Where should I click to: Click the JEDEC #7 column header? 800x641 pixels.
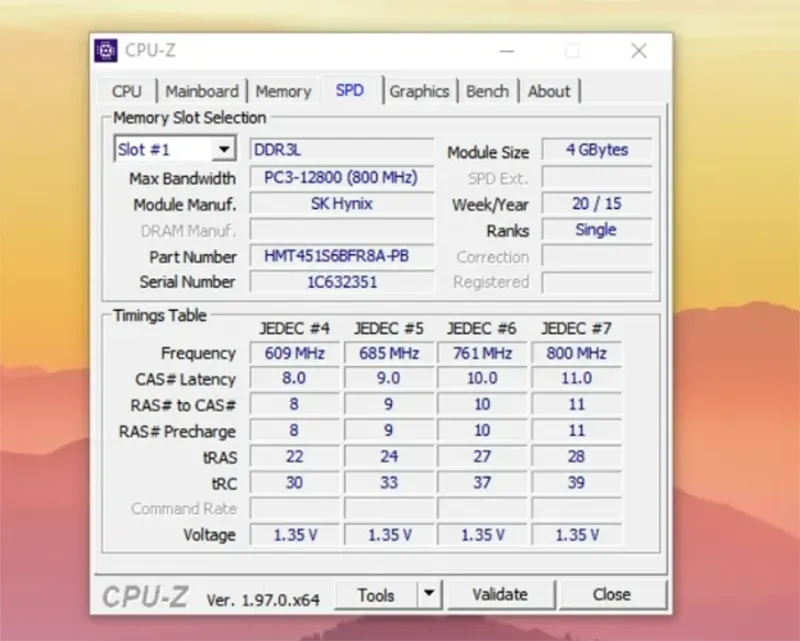(577, 329)
